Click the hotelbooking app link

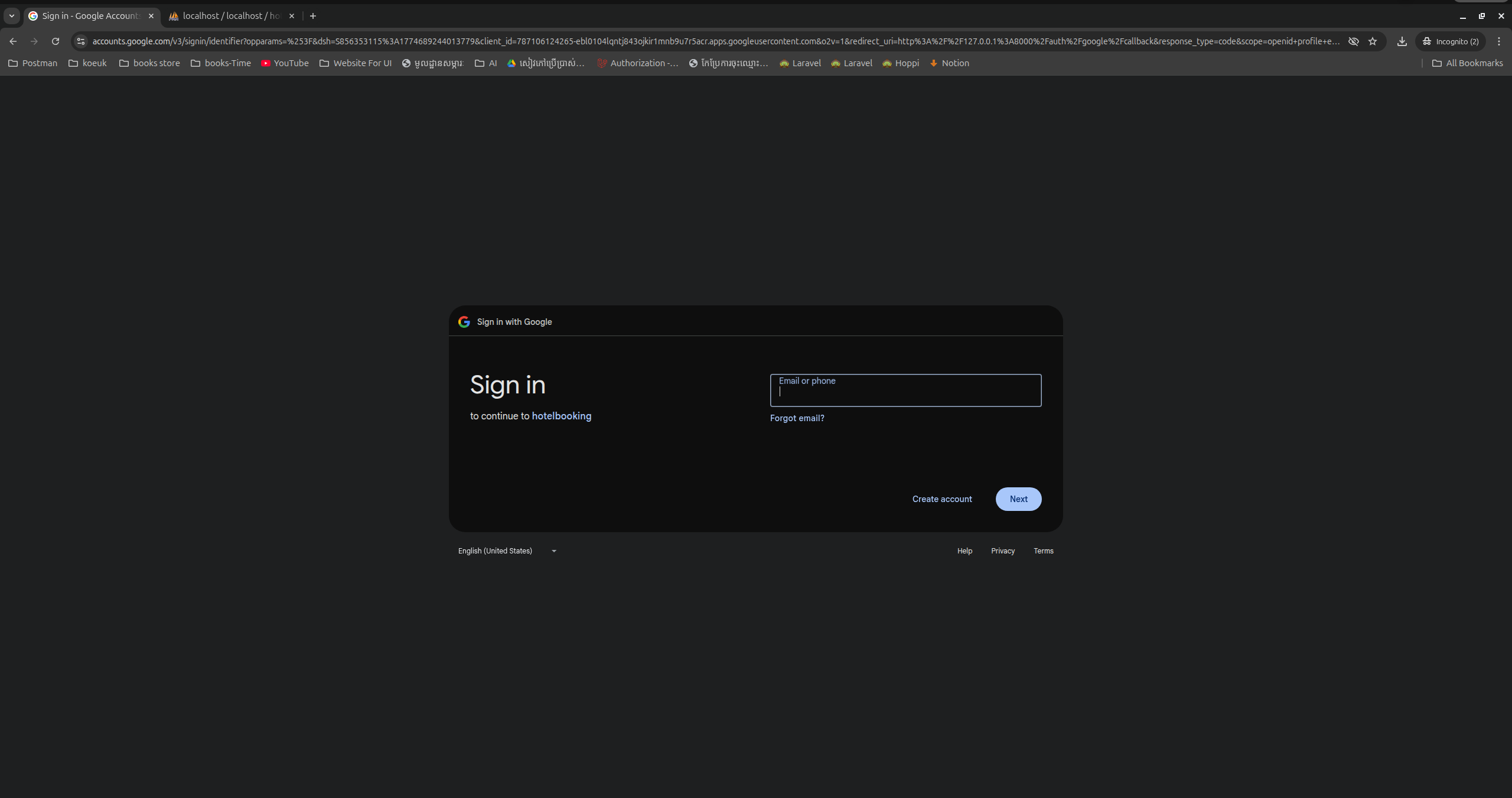(562, 416)
